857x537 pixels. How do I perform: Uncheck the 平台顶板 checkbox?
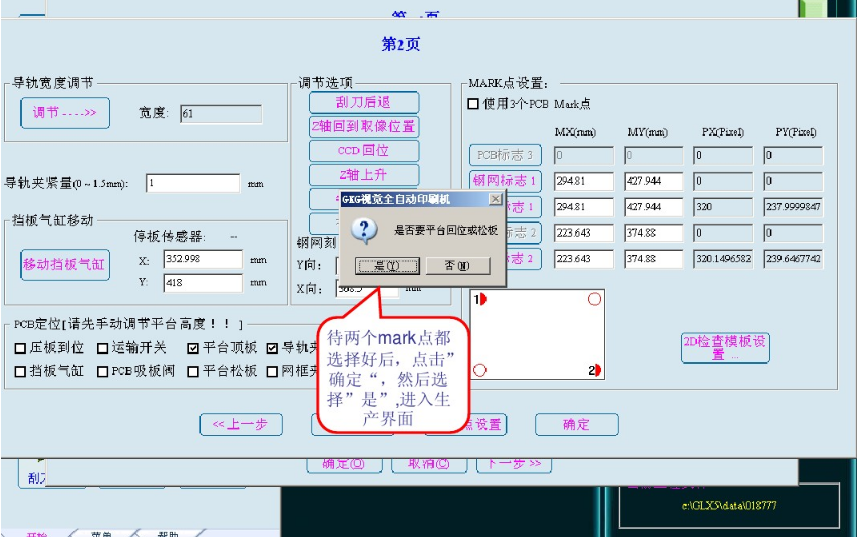(x=194, y=349)
